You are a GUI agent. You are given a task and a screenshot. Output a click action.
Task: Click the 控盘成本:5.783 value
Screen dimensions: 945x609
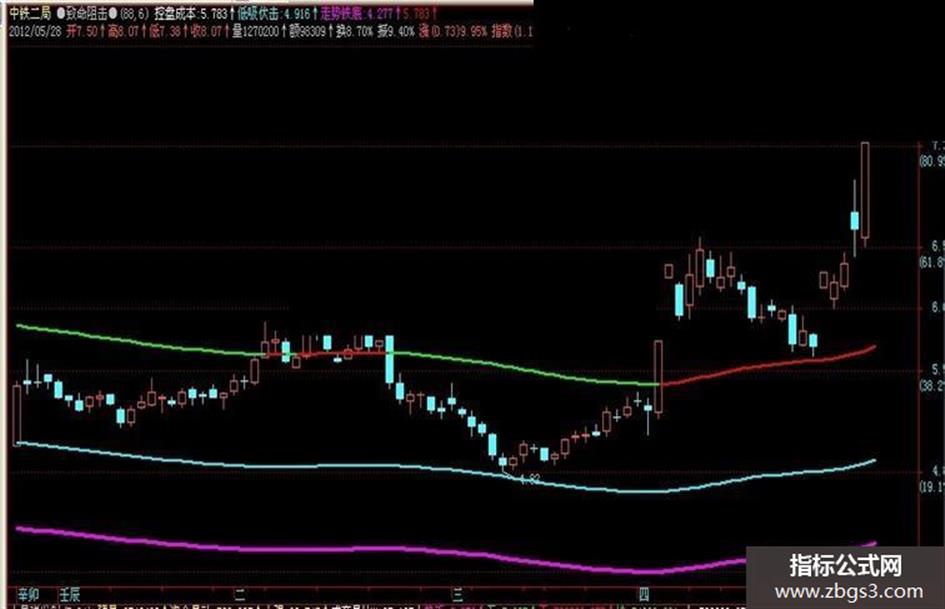point(190,13)
